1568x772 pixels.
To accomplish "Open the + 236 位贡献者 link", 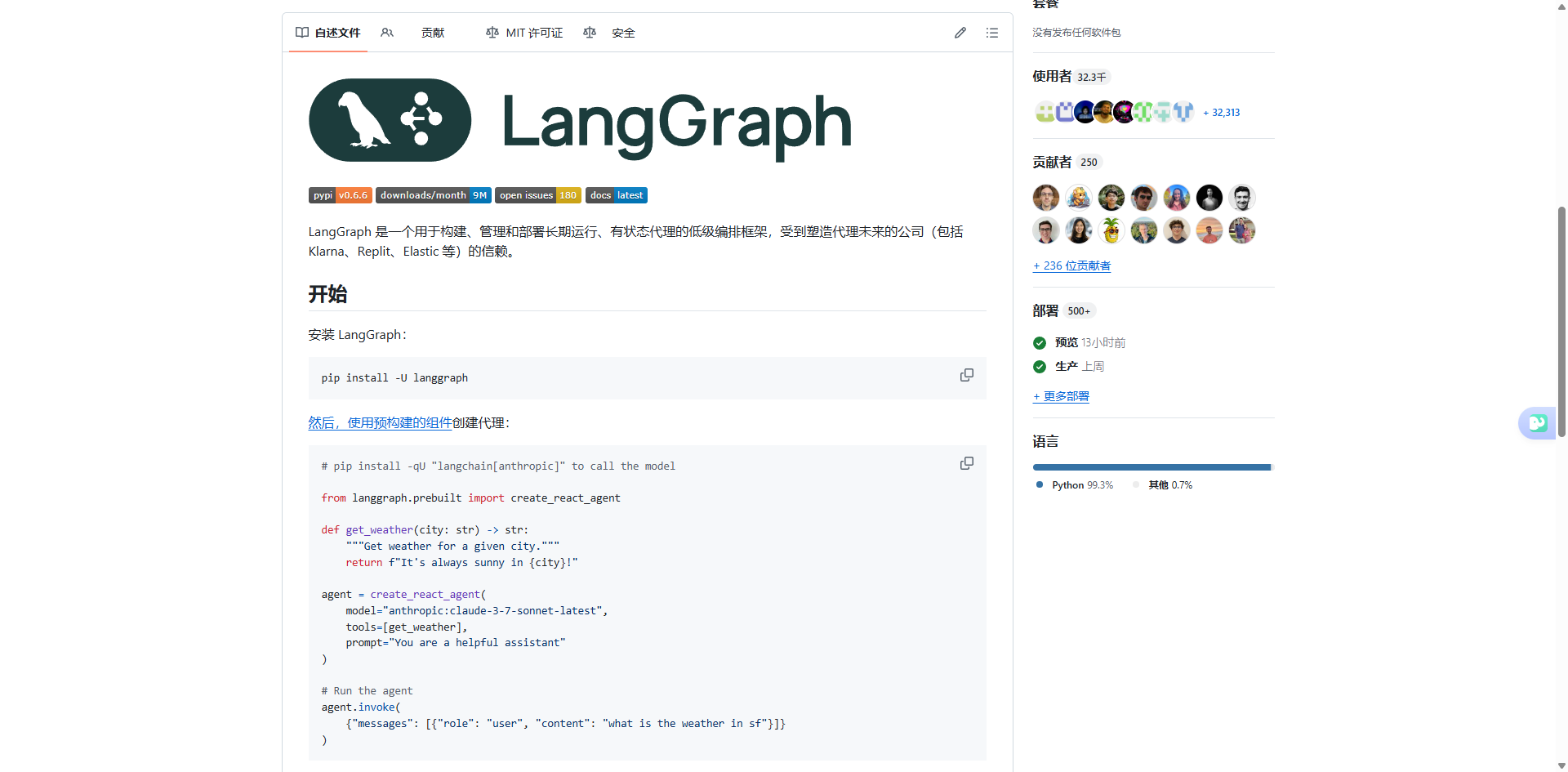I will [x=1071, y=266].
